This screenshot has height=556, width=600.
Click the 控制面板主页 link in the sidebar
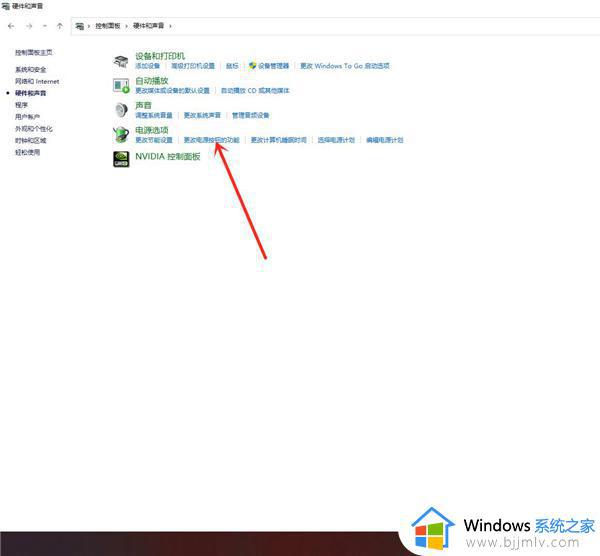pos(34,52)
